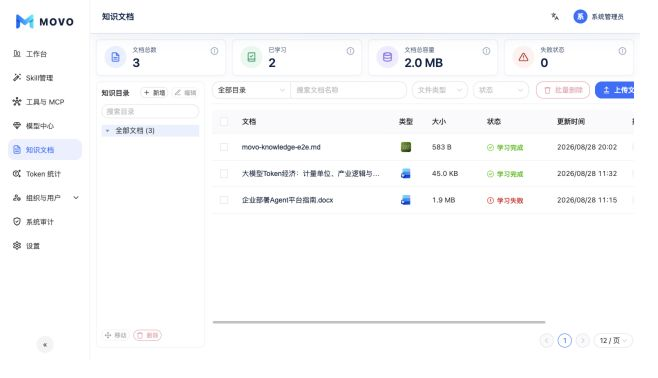The width and height of the screenshot is (658, 378).
Task: Select 知识文档 in the sidebar
Action: (x=45, y=150)
